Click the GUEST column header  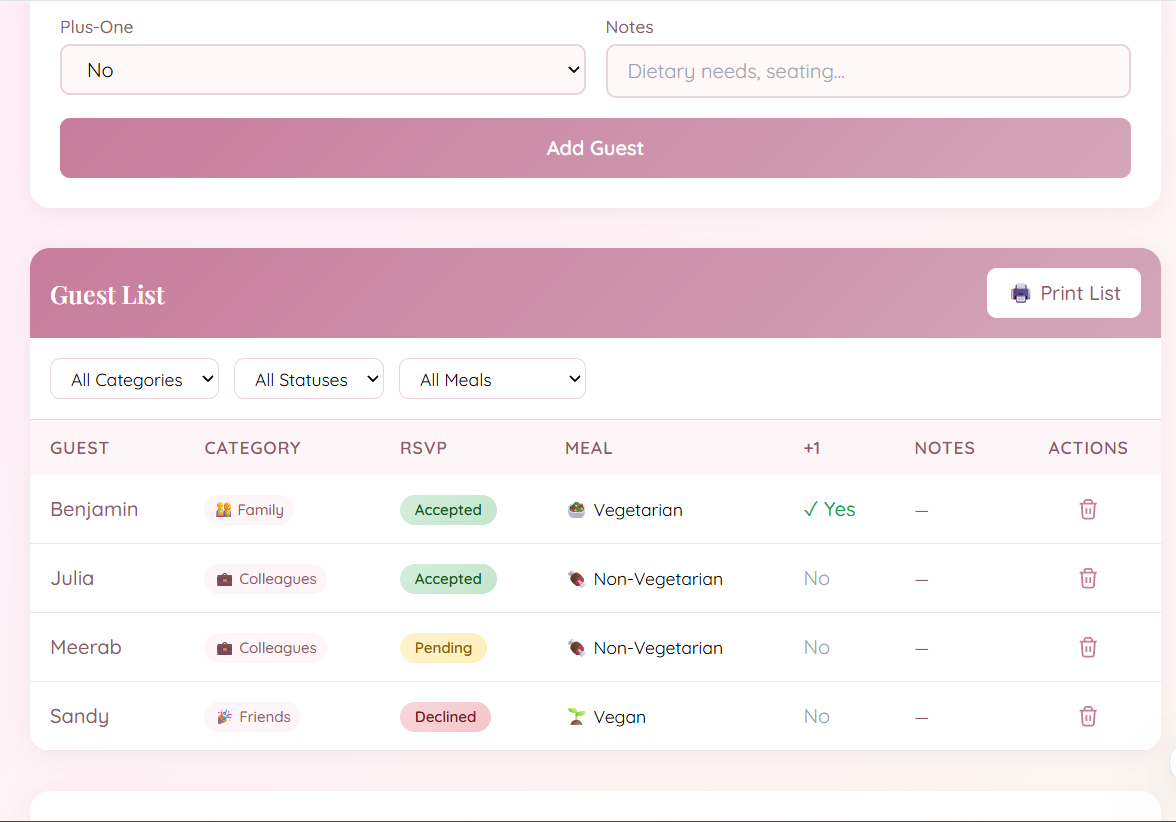pos(80,448)
